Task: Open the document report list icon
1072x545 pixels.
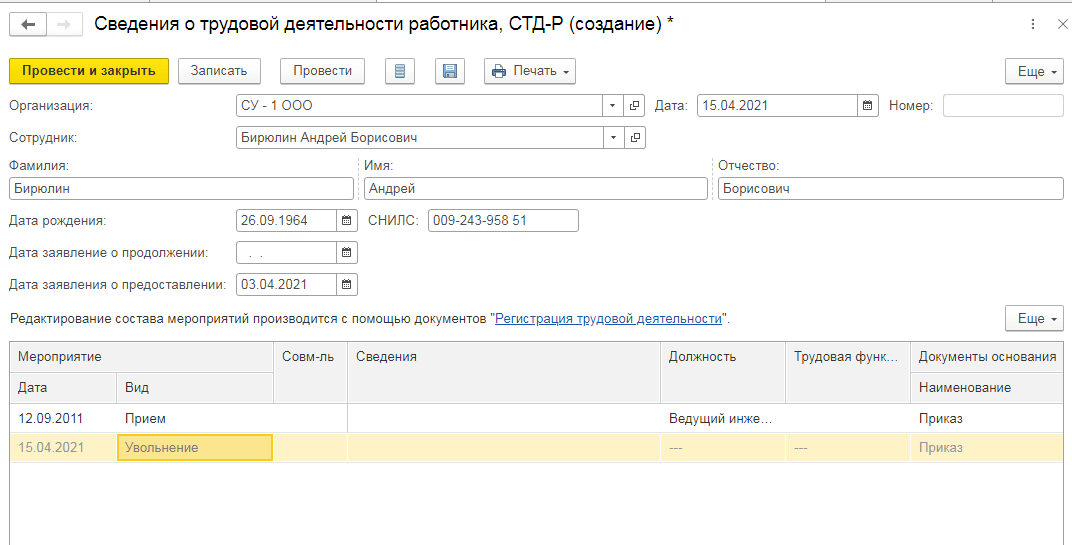Action: 400,71
